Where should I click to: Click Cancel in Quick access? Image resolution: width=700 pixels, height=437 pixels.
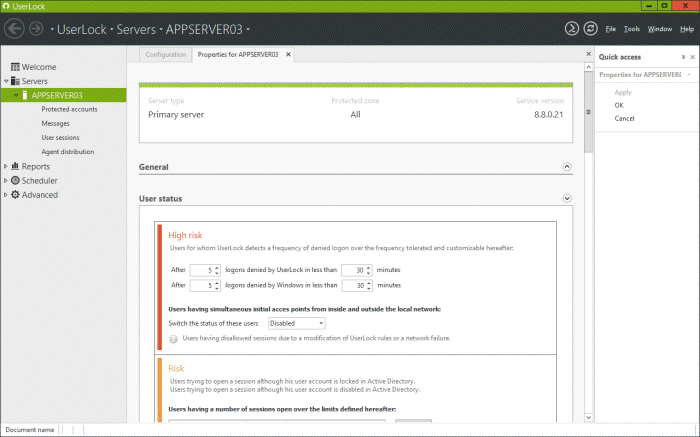(x=624, y=118)
